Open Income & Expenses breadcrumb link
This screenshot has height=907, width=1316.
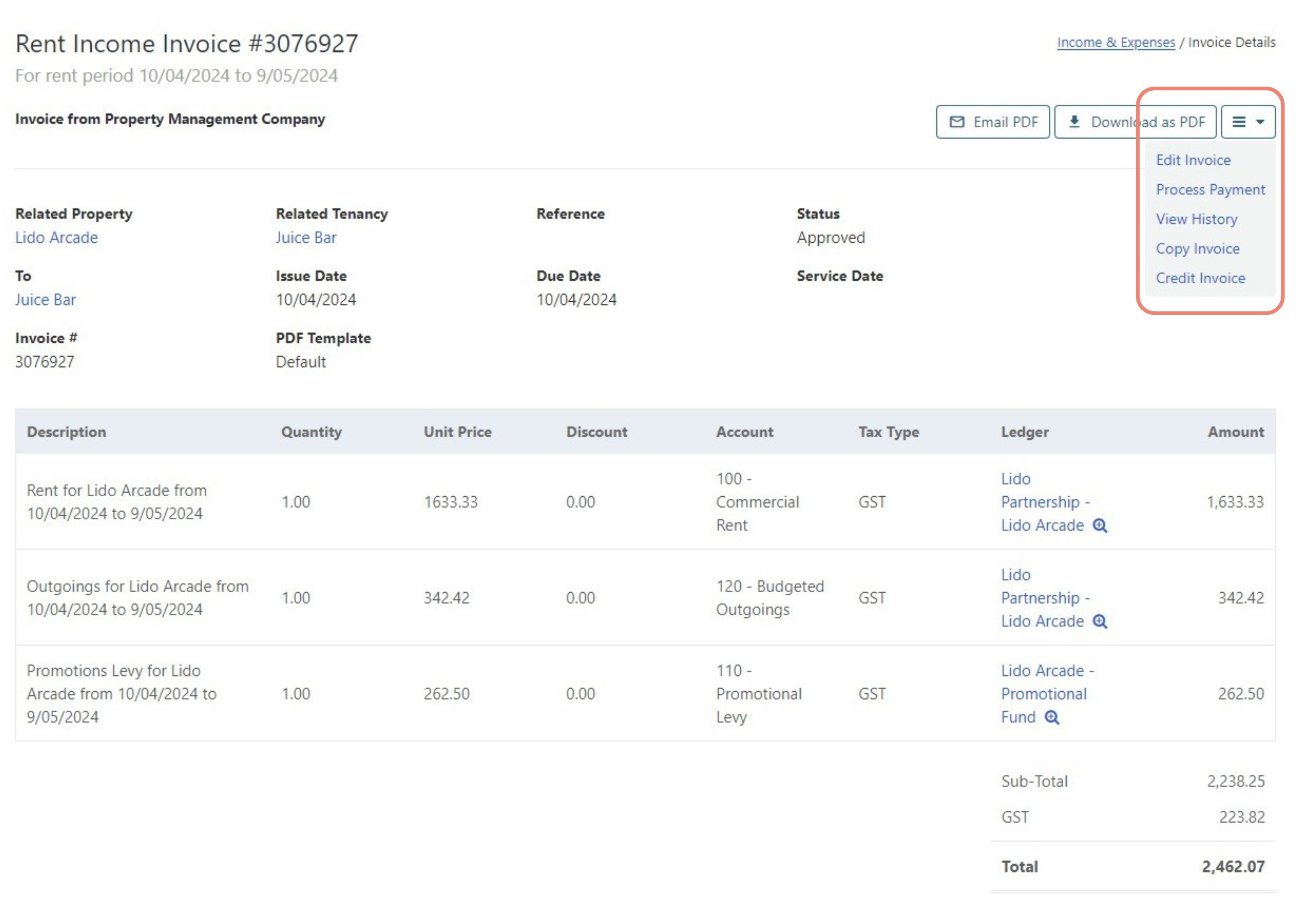pyautogui.click(x=1115, y=43)
